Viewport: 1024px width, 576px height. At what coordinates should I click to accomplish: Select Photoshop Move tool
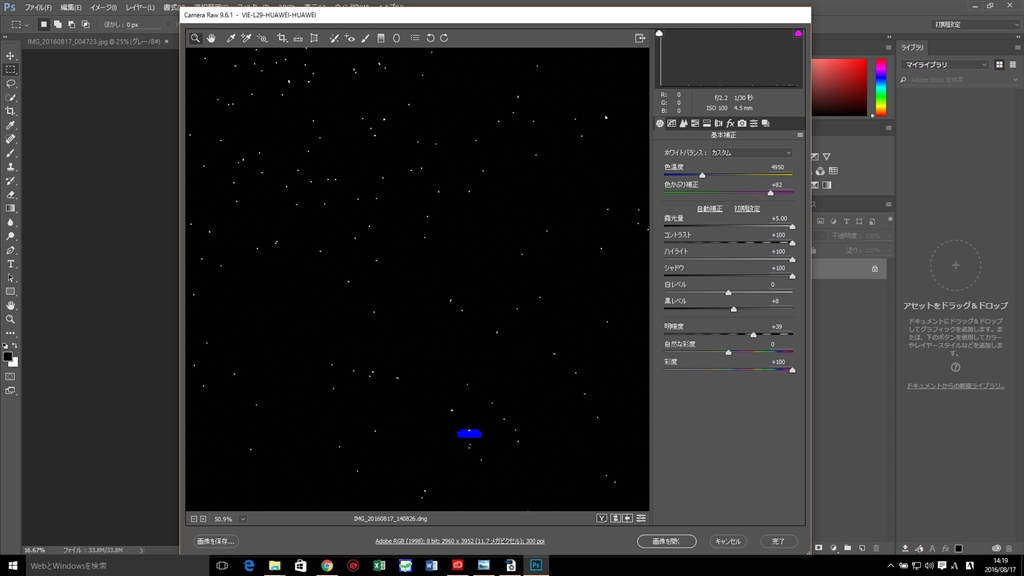click(x=10, y=56)
